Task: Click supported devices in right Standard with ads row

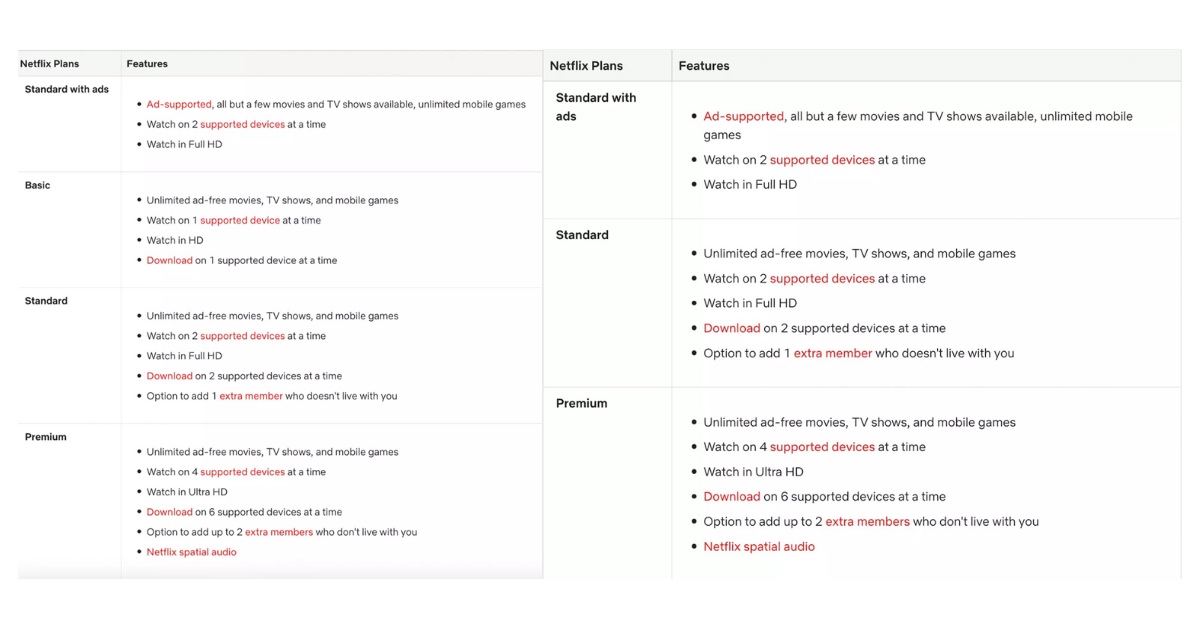Action: pos(822,160)
